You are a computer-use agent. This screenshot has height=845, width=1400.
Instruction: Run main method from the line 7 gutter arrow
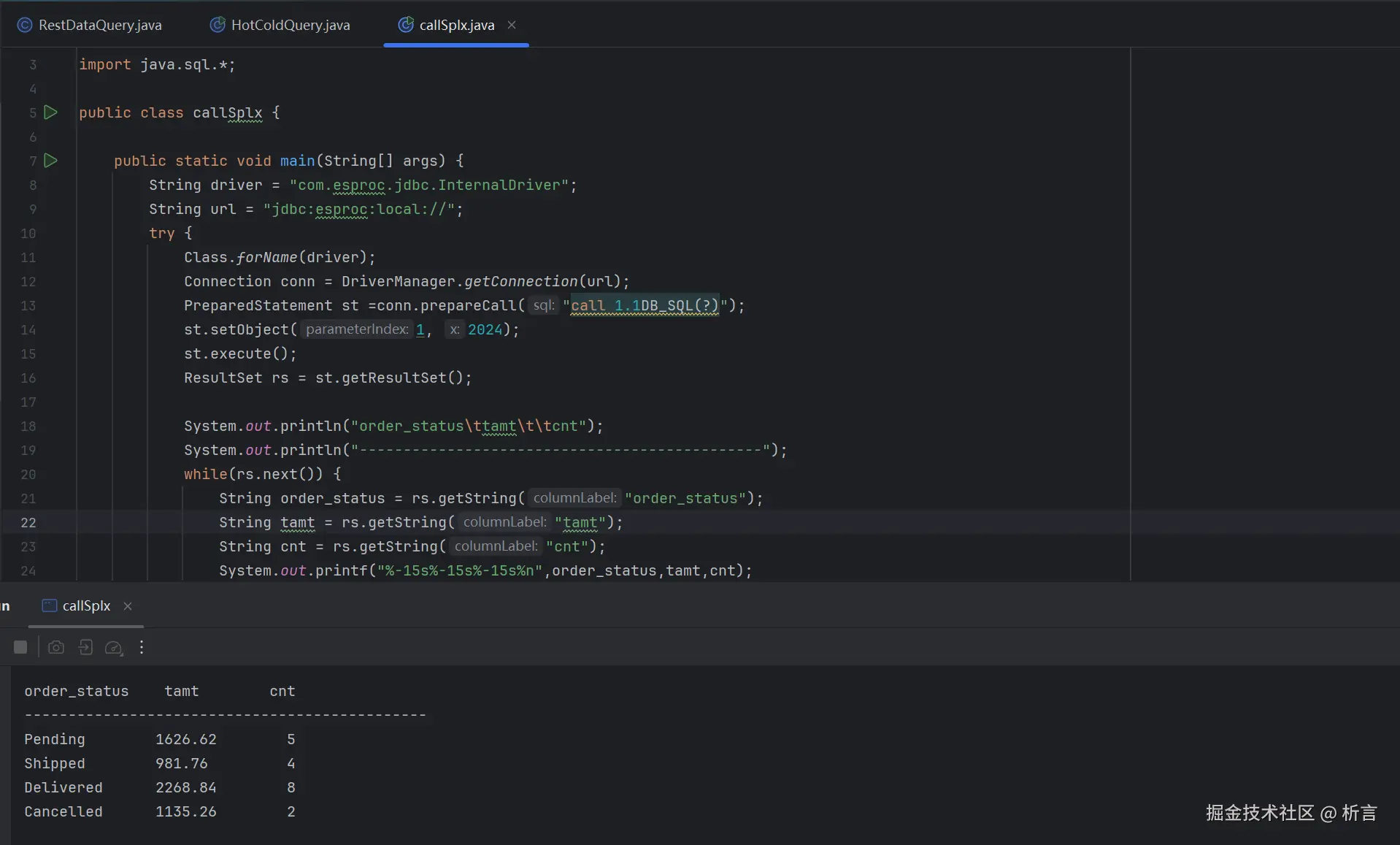tap(50, 161)
